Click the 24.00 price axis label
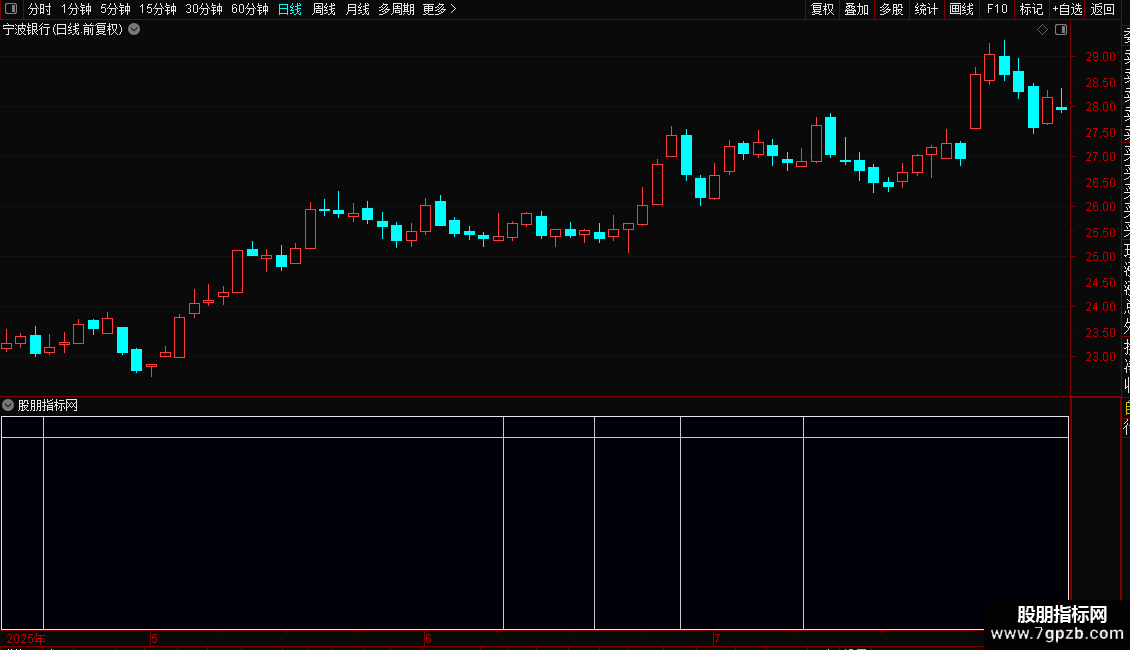The height and width of the screenshot is (650, 1130). pyautogui.click(x=1100, y=306)
